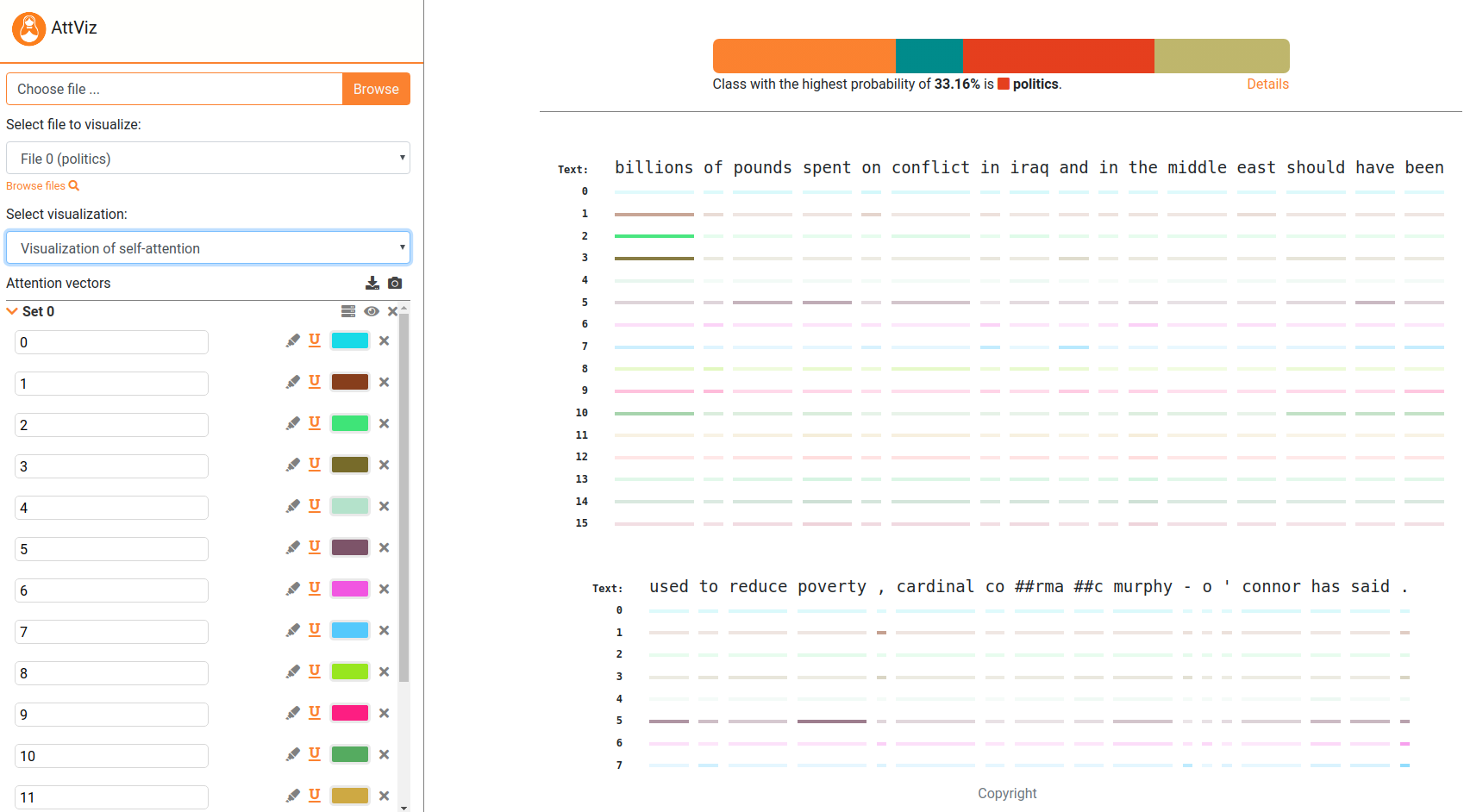
Task: Click the AttViz logo icon
Action: (28, 28)
